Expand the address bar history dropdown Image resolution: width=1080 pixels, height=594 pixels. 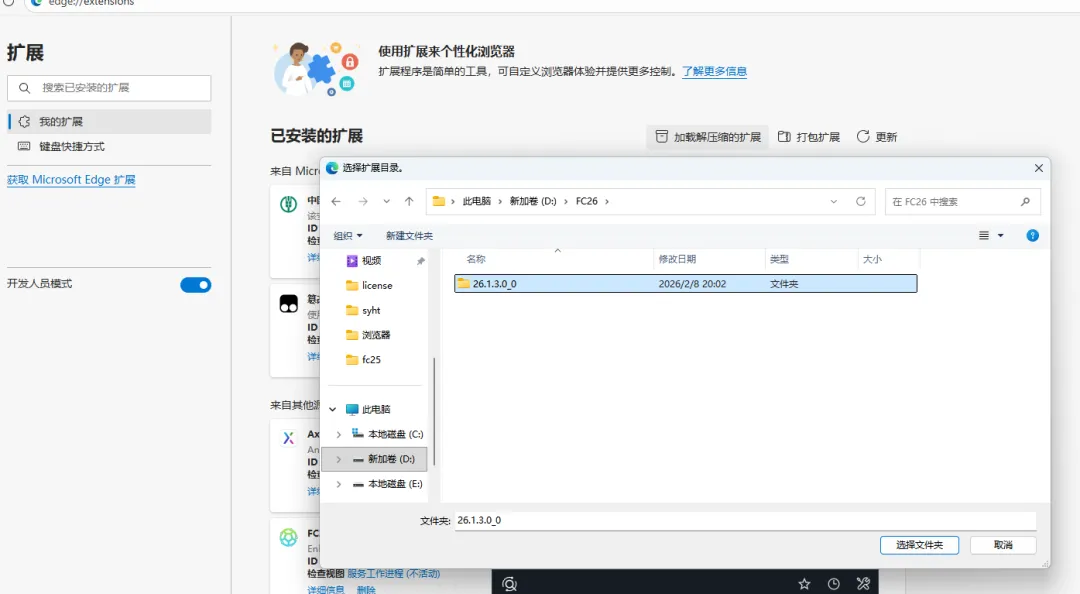[x=833, y=201]
